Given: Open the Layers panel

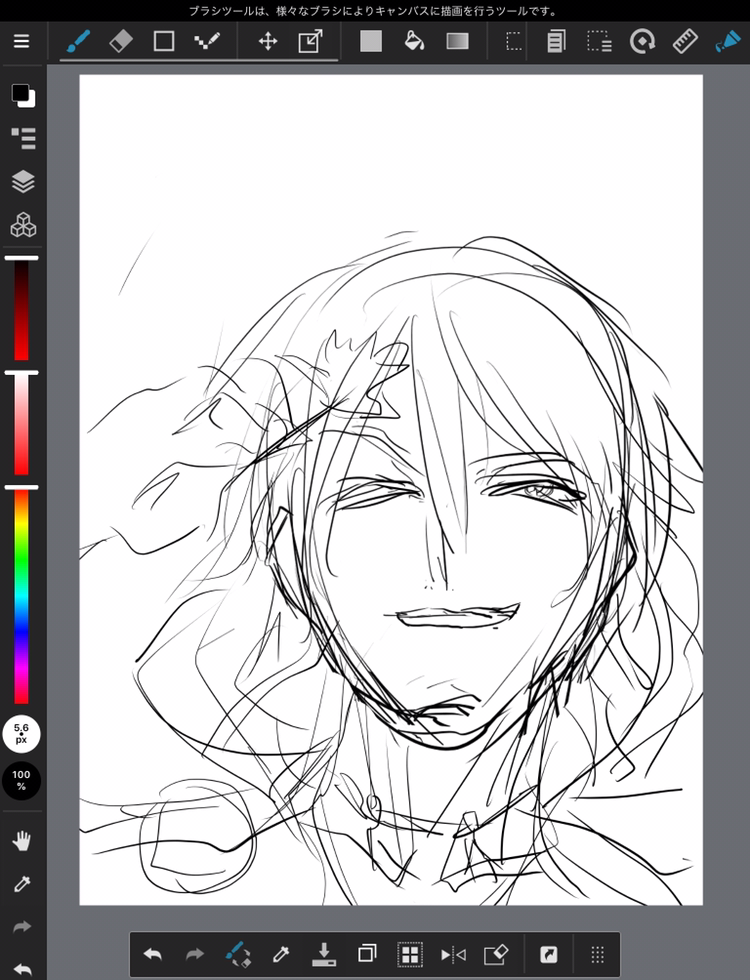Looking at the screenshot, I should [x=23, y=181].
